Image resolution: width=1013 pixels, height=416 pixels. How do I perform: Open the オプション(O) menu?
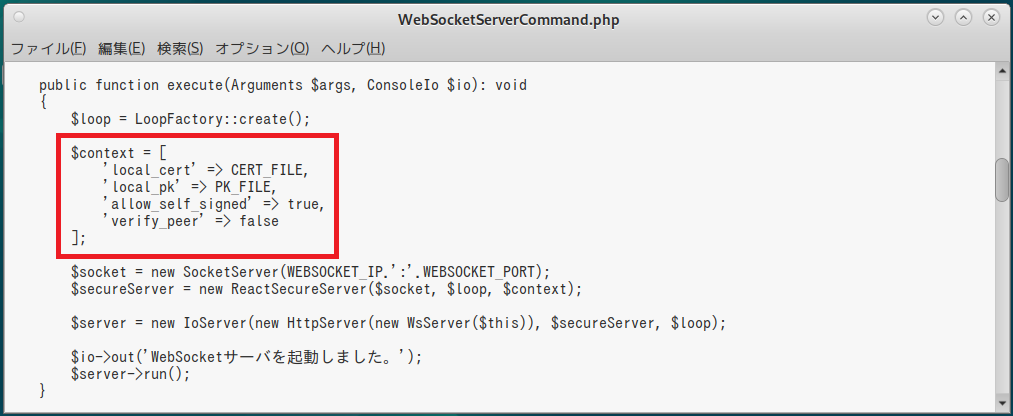click(x=262, y=48)
